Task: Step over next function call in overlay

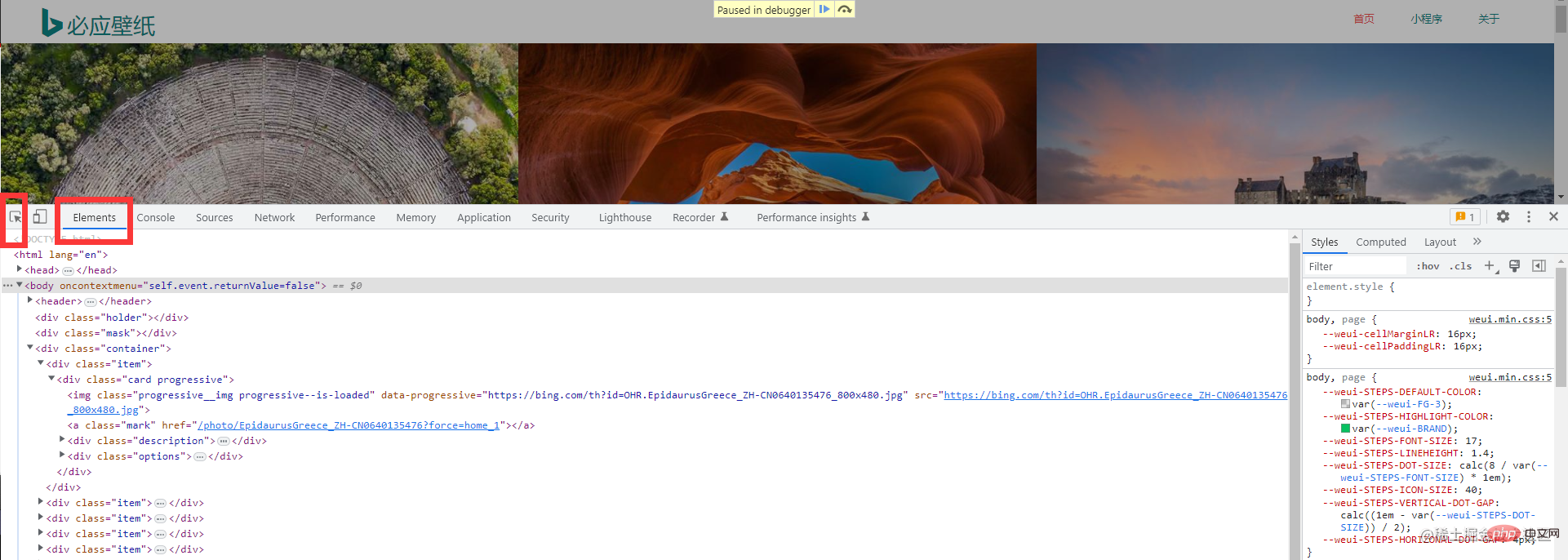Action: [x=845, y=10]
